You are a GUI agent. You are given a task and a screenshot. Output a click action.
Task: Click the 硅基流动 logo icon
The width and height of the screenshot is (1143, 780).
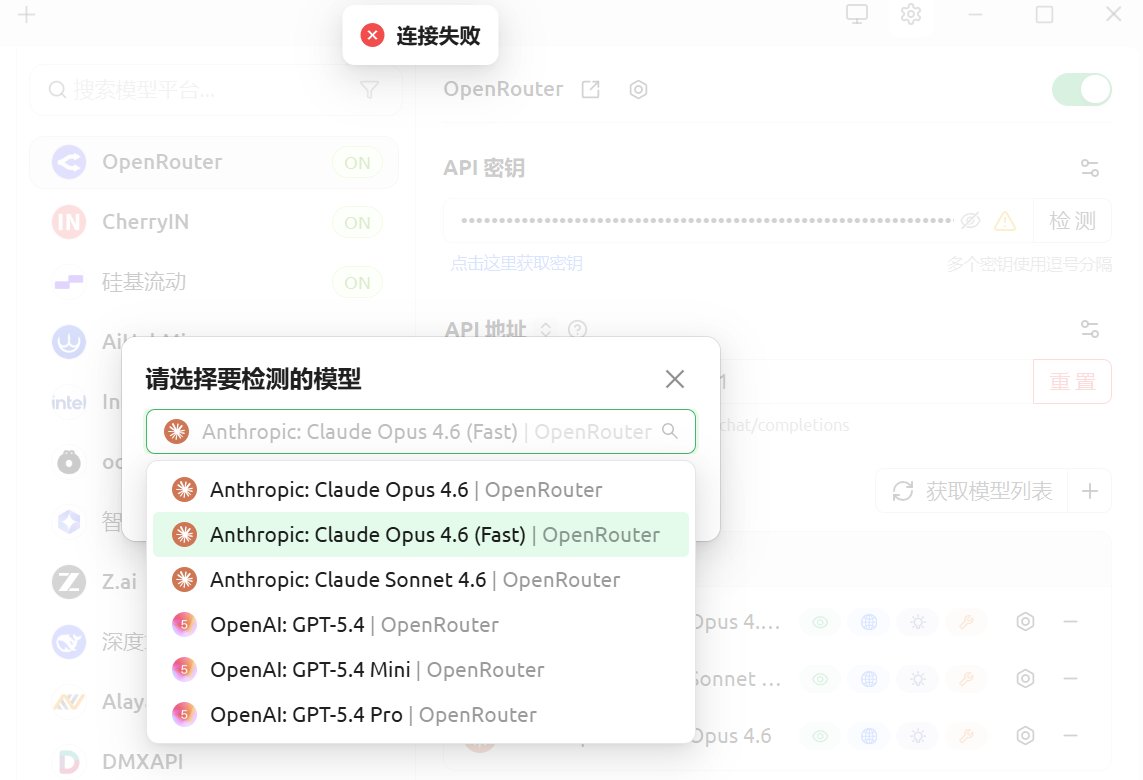coord(69,282)
